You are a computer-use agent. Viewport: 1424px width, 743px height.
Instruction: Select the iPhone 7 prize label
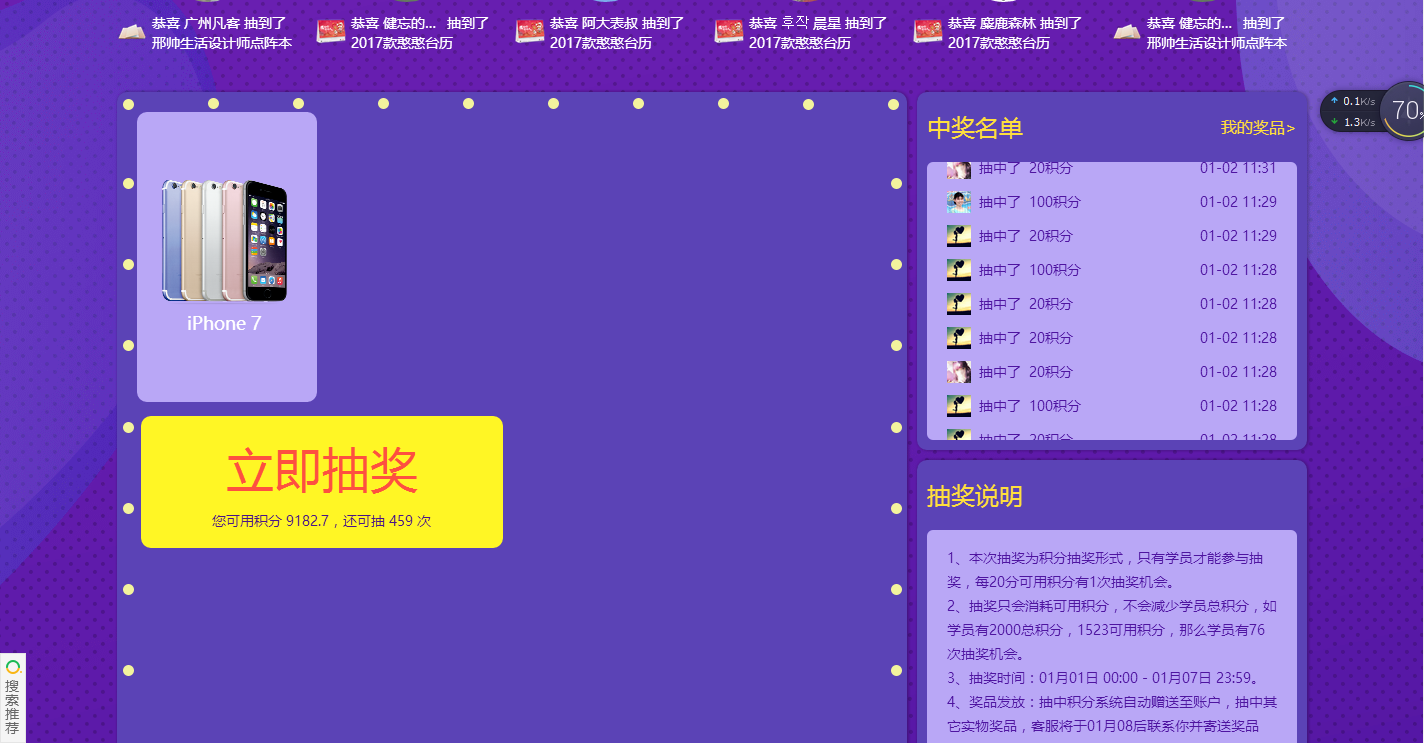tap(224, 324)
